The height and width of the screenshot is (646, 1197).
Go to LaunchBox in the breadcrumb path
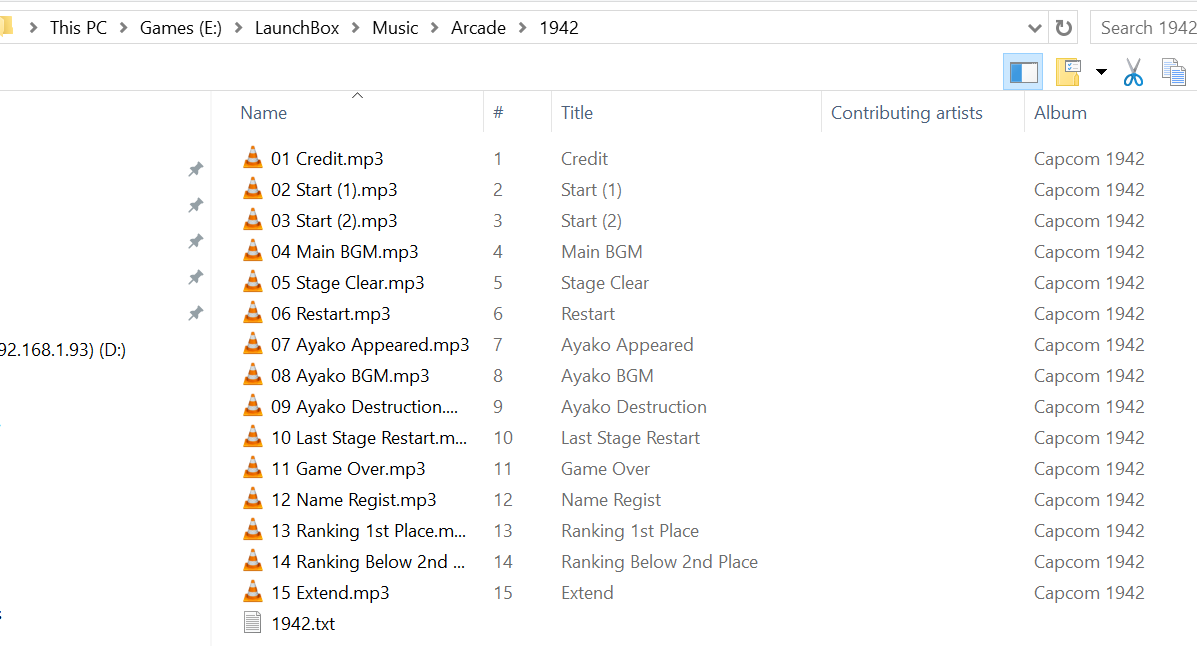[x=296, y=28]
